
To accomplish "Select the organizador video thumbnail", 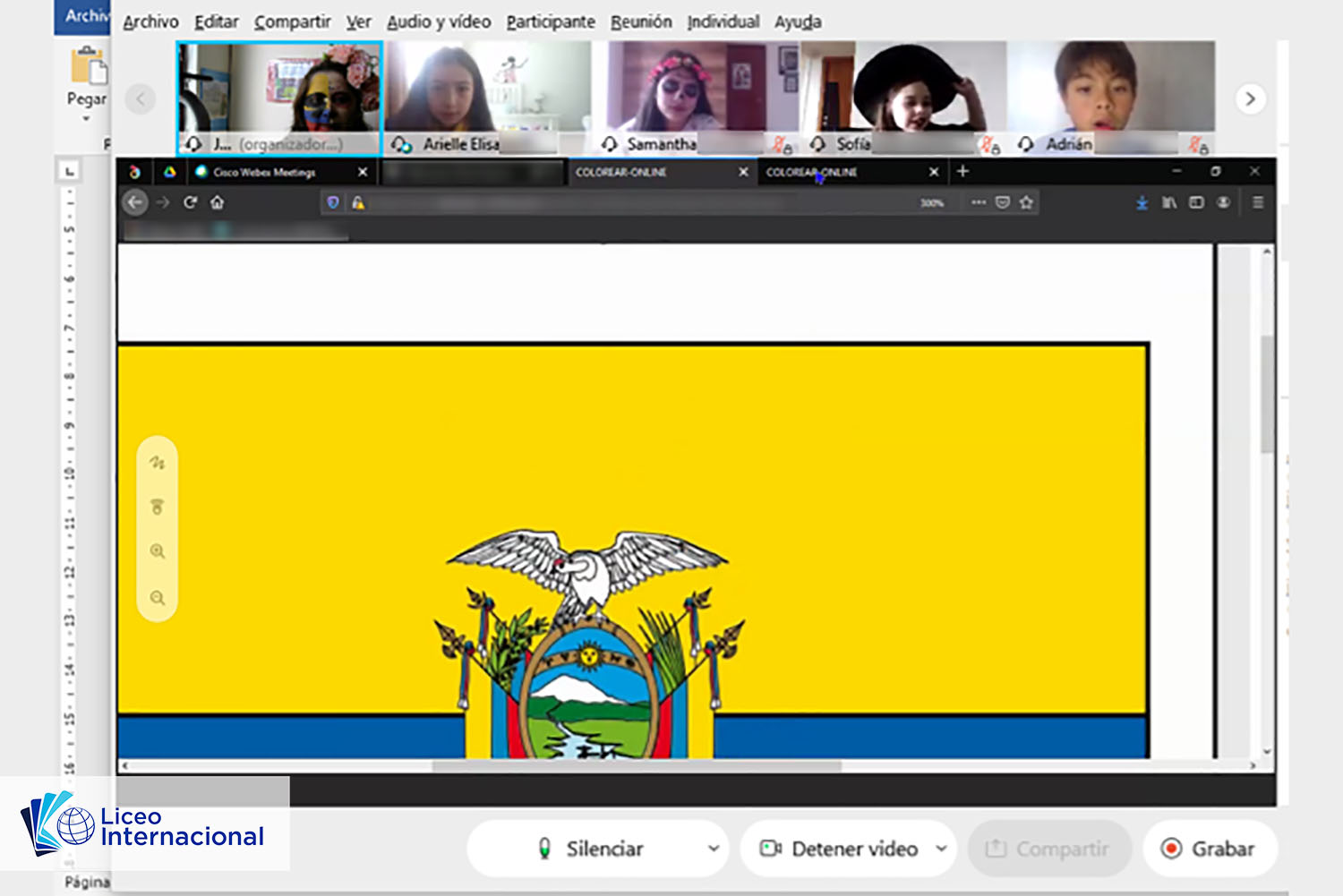I will tap(279, 98).
